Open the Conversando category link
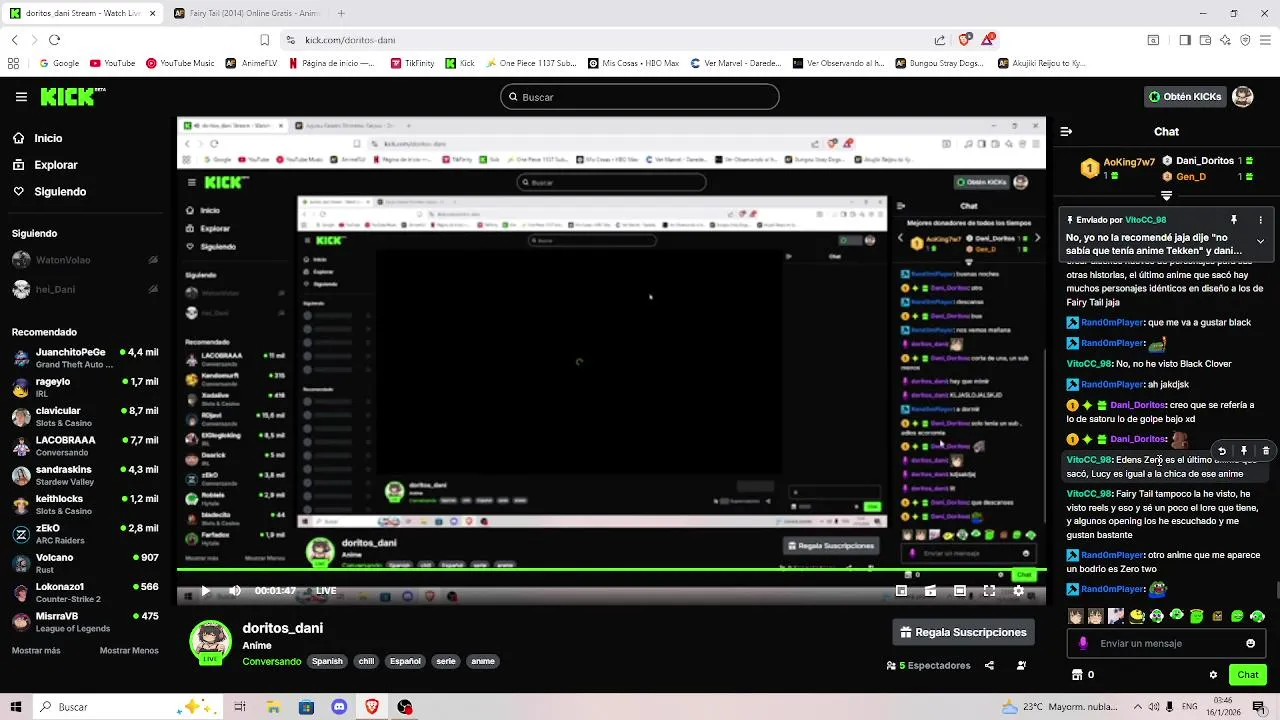The height and width of the screenshot is (720, 1280). 271,661
